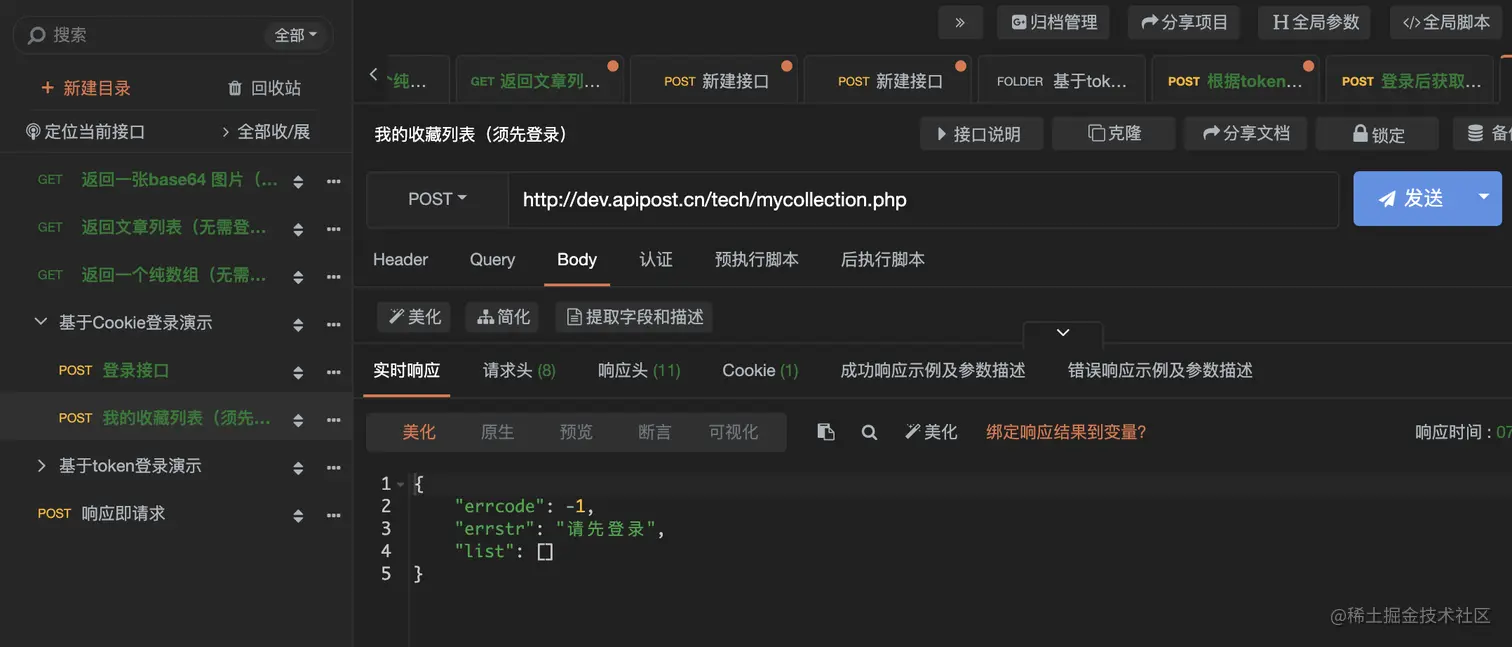Open more menu for 返回文章列表 row
This screenshot has height=647, width=1512.
coord(334,229)
